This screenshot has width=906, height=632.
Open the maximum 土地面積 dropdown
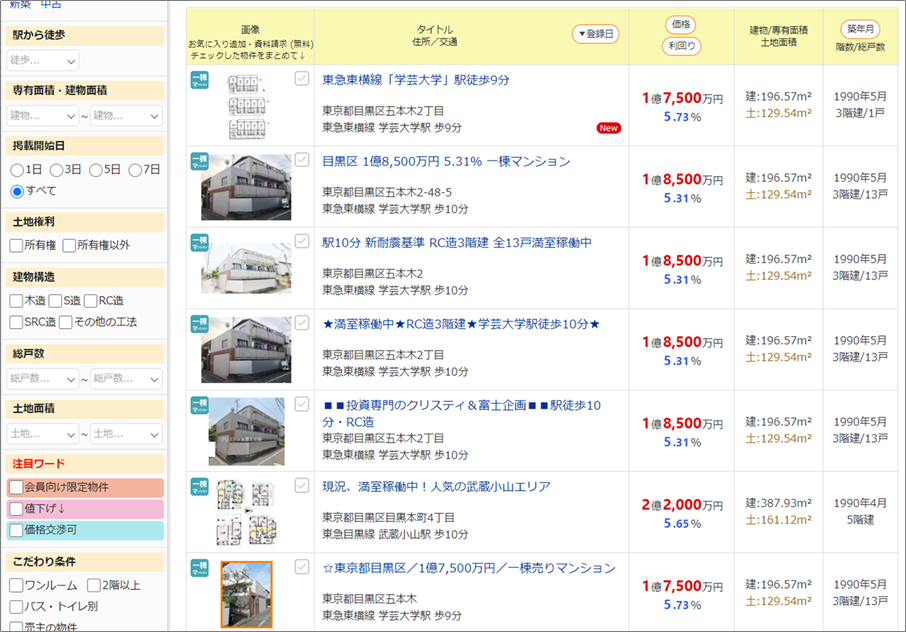(x=125, y=434)
